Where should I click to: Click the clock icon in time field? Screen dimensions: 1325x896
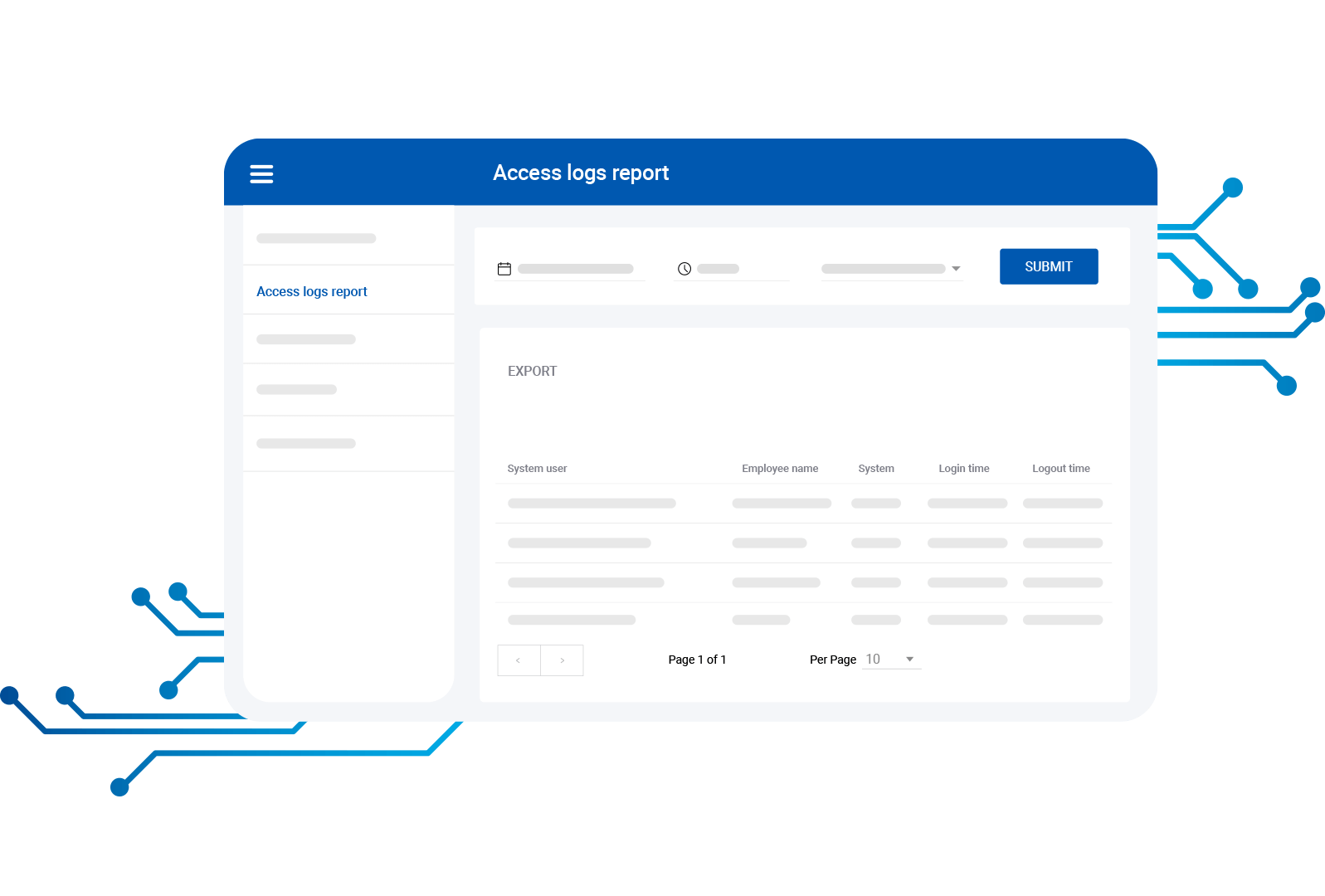pyautogui.click(x=684, y=269)
